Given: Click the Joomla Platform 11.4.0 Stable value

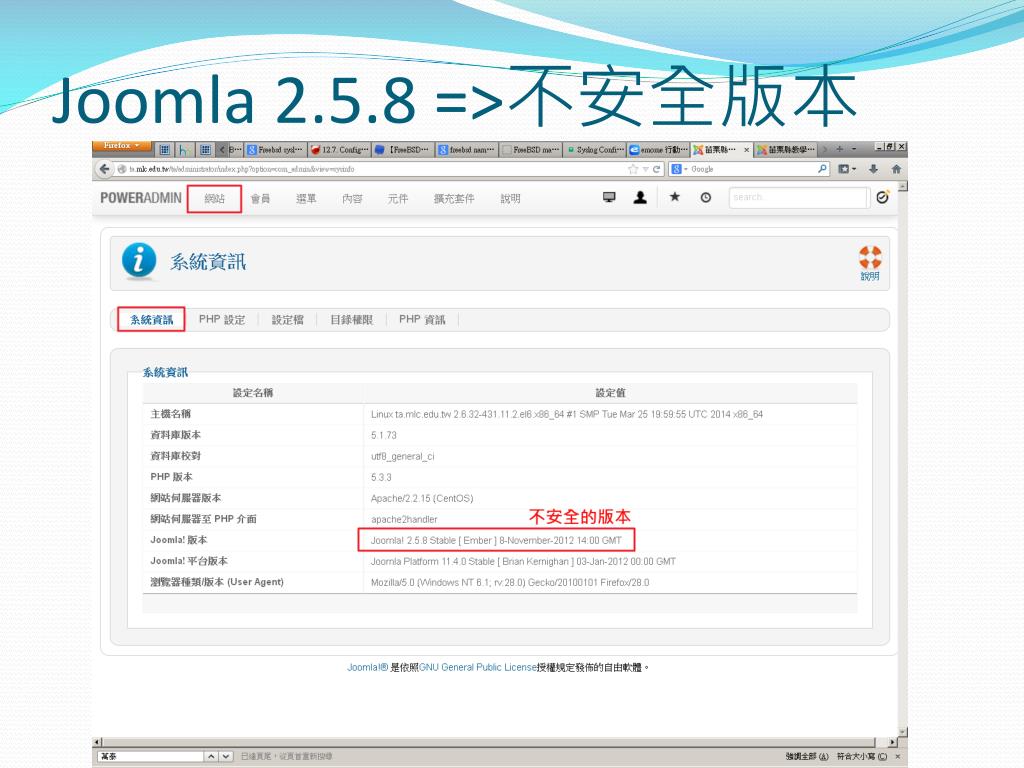Looking at the screenshot, I should (523, 562).
